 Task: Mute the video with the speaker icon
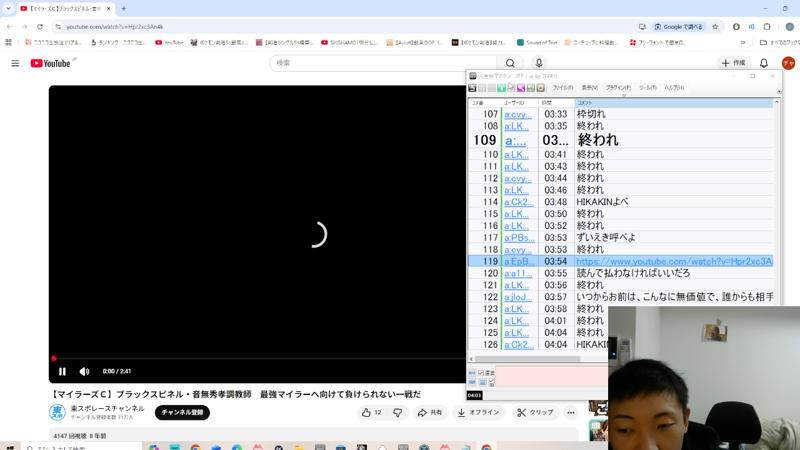[84, 371]
